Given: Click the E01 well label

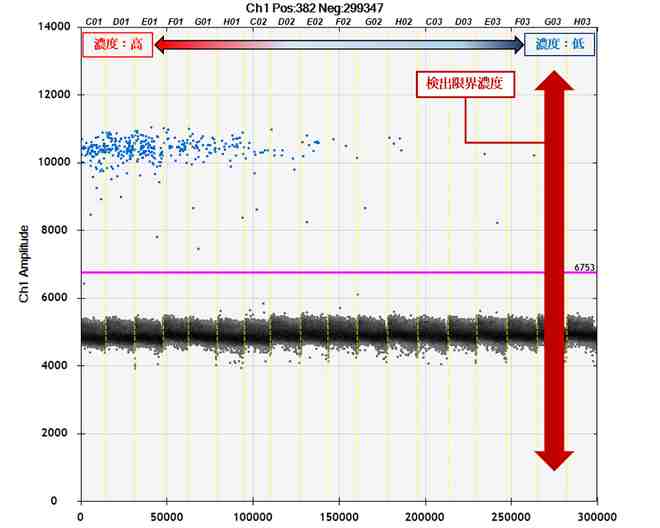Looking at the screenshot, I should 149,21.
